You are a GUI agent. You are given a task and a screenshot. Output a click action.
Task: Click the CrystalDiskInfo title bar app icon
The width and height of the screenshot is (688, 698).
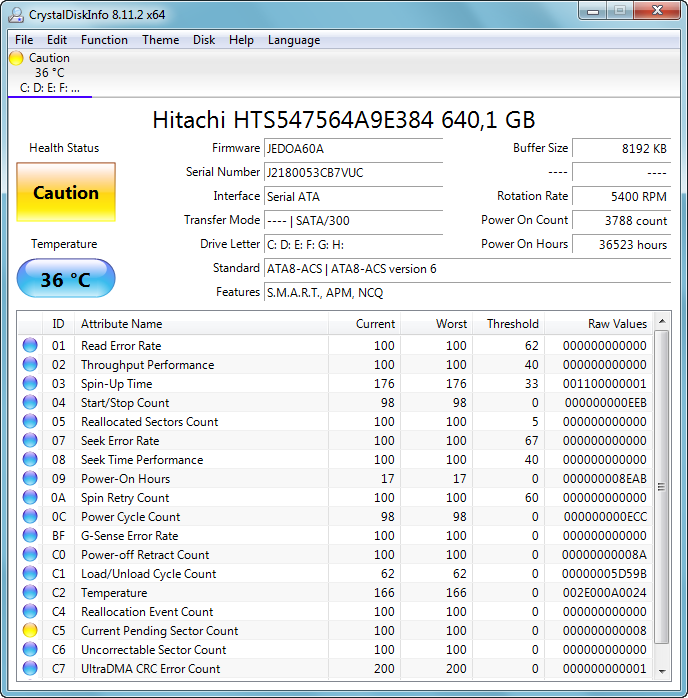point(16,15)
